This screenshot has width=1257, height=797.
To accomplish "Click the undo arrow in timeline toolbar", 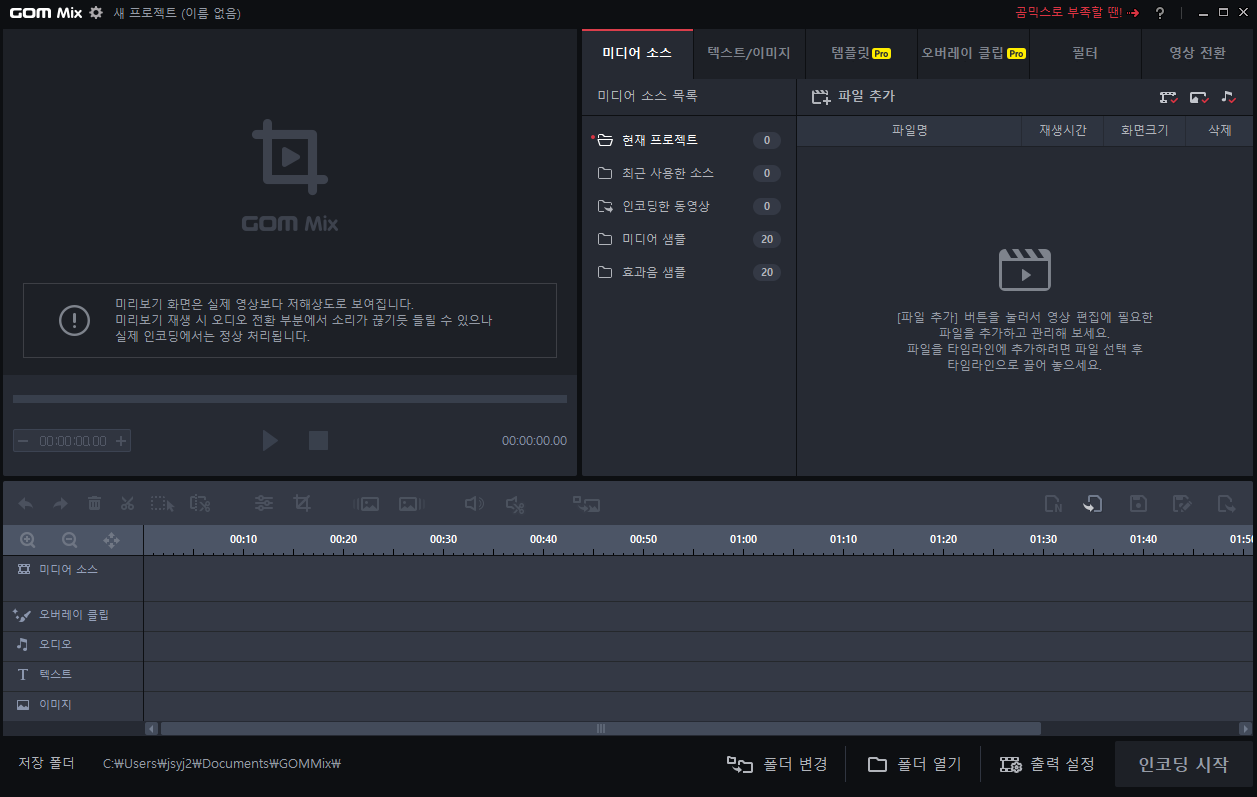I will tap(26, 505).
